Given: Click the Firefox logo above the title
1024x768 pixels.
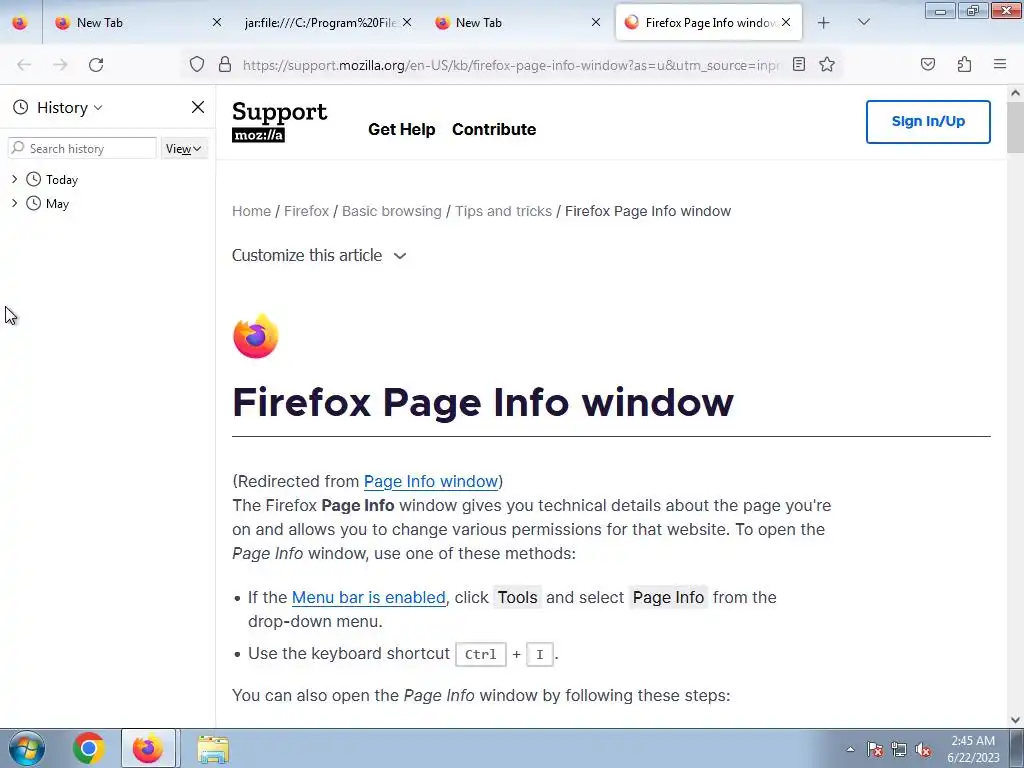Looking at the screenshot, I should click(x=256, y=336).
